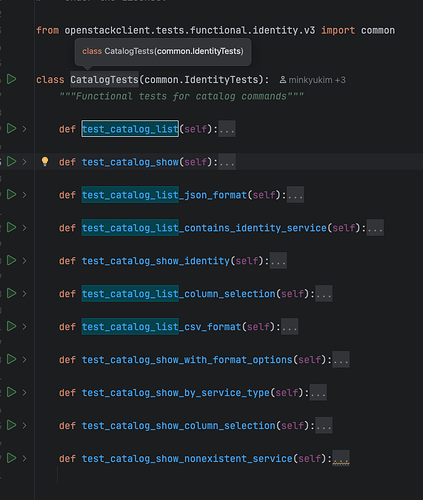Run test_catalog_show using its gutter run icon
Screen dimensions: 423x500
click(12, 162)
